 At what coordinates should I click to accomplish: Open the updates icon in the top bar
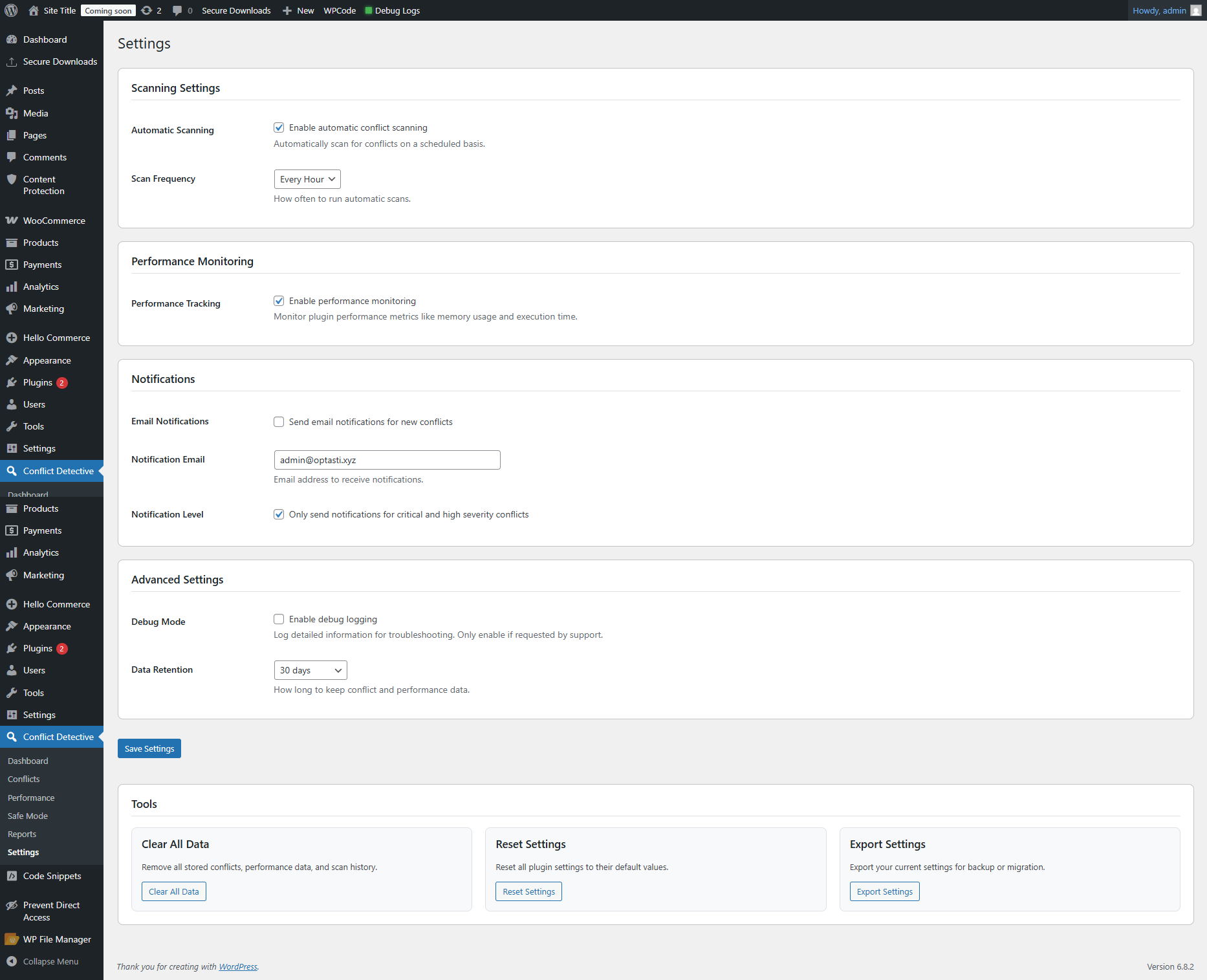click(x=147, y=10)
